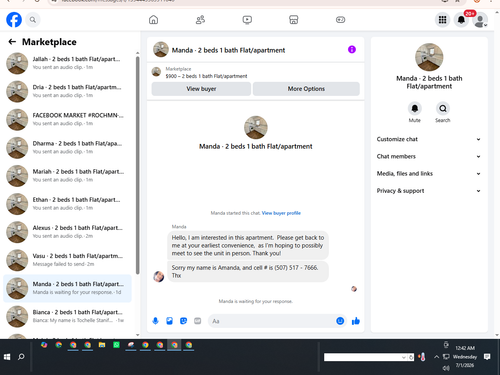Screen dimensions: 500x375
Task: Open Bianca apartment conversation
Action: click(x=68, y=316)
